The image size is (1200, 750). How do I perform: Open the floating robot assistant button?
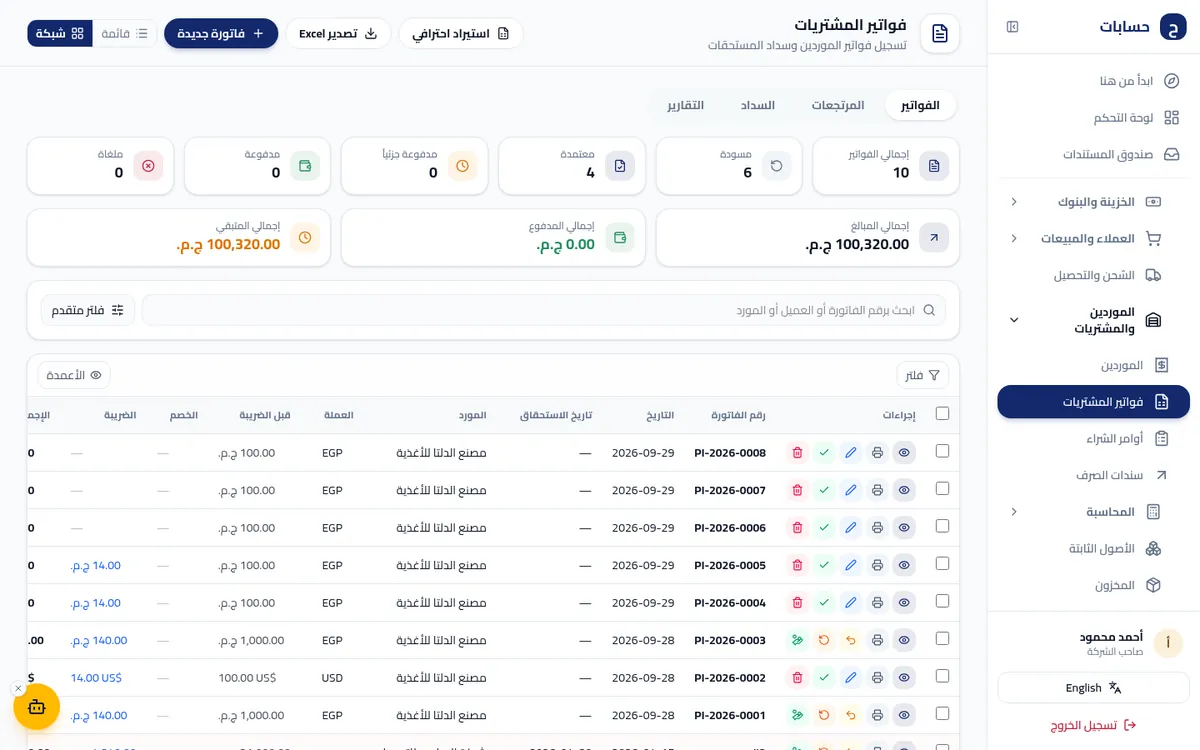(37, 707)
